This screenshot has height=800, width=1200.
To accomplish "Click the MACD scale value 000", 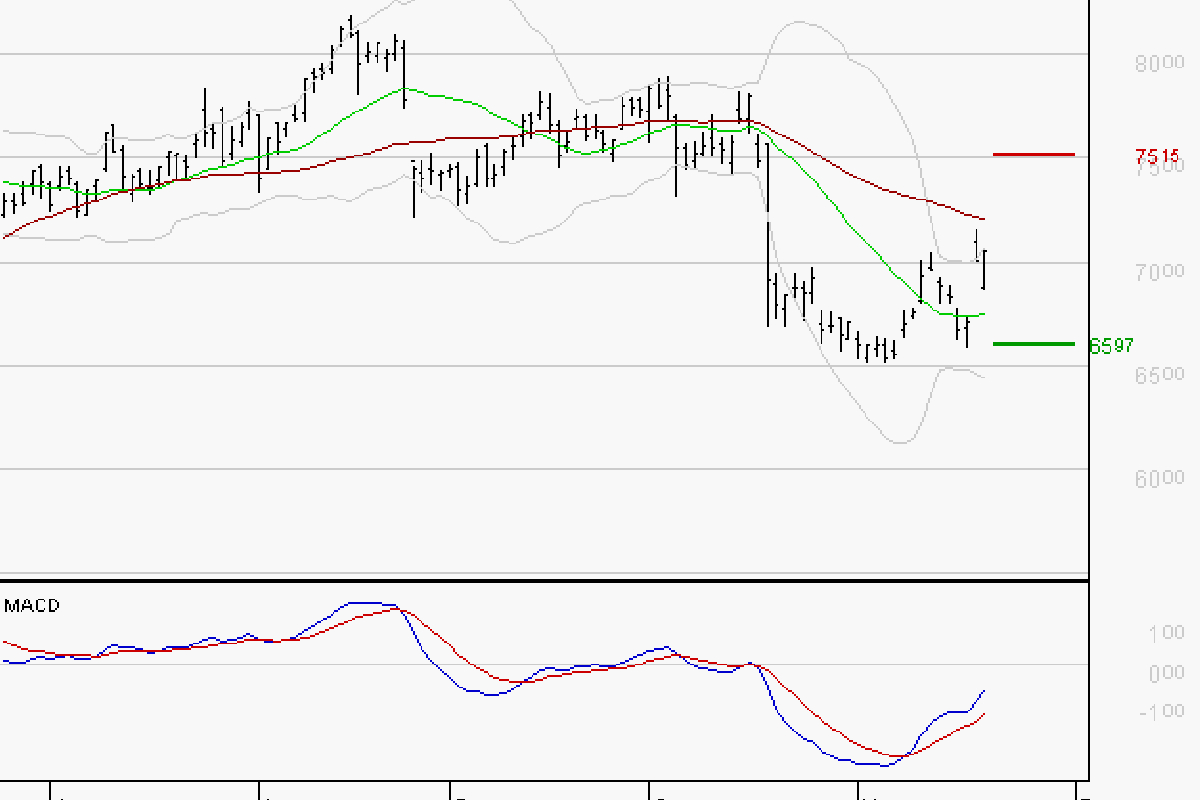I will (x=1166, y=672).
